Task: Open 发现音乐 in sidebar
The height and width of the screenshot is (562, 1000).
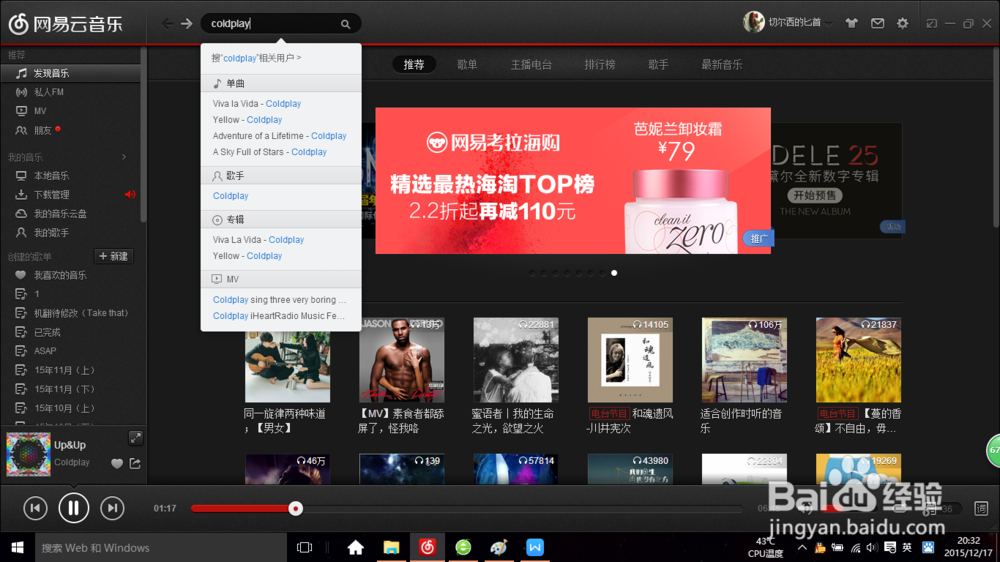Action: tap(70, 73)
